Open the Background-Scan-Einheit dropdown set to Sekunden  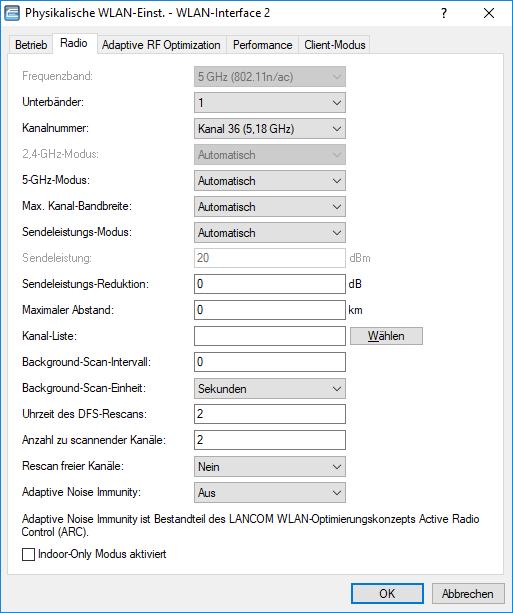pos(270,389)
